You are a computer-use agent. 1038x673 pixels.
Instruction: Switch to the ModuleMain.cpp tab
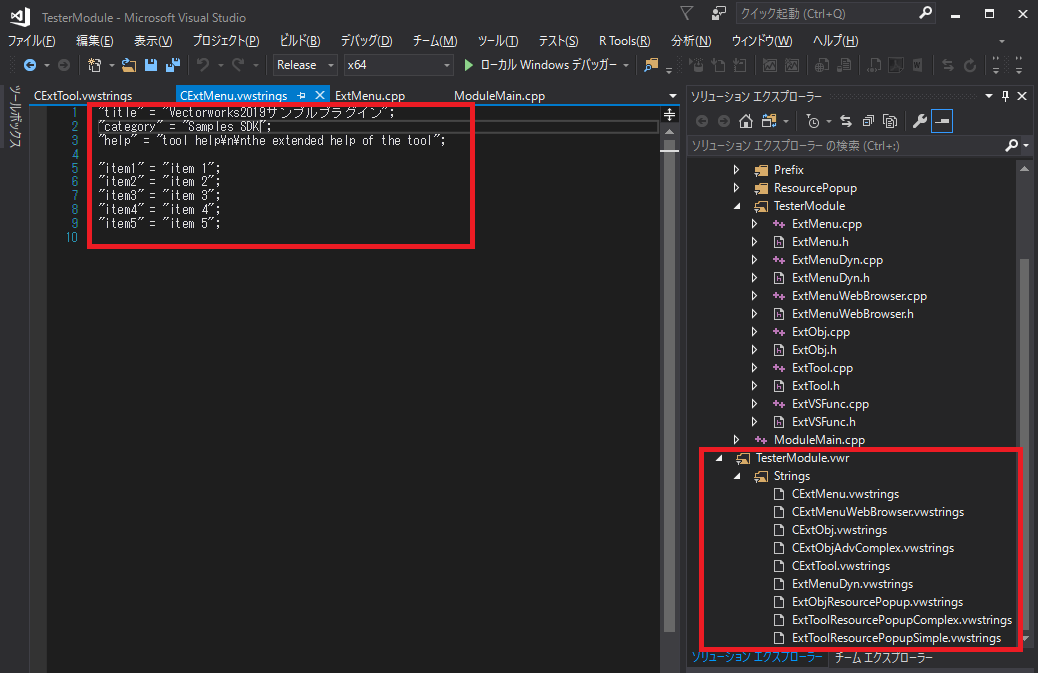coord(499,96)
